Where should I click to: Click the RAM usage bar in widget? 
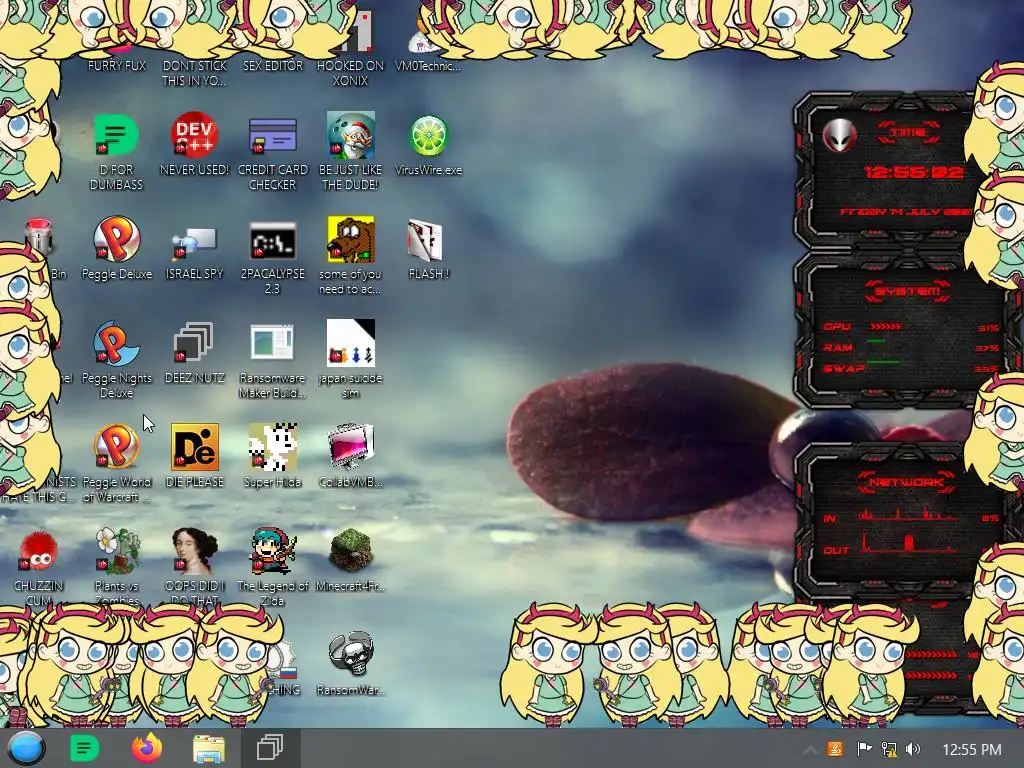coord(876,341)
